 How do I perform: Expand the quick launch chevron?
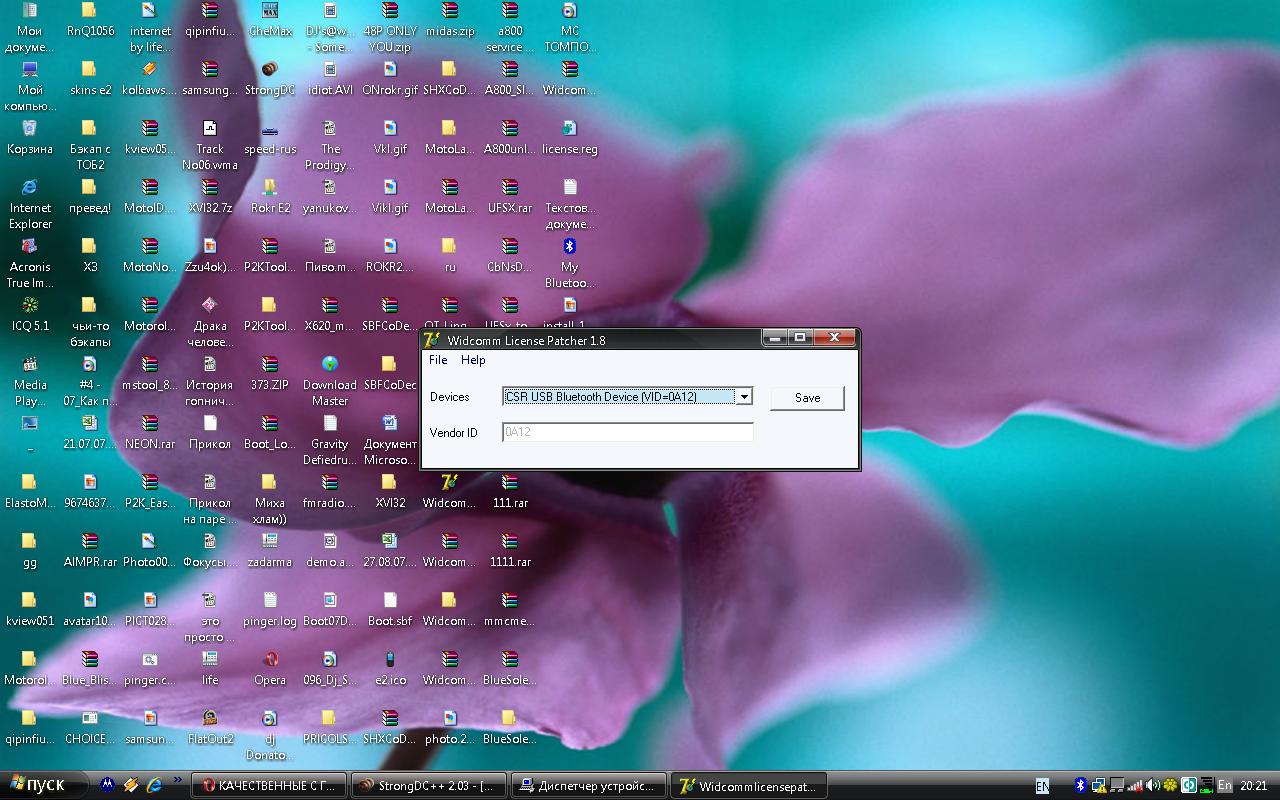pos(178,780)
